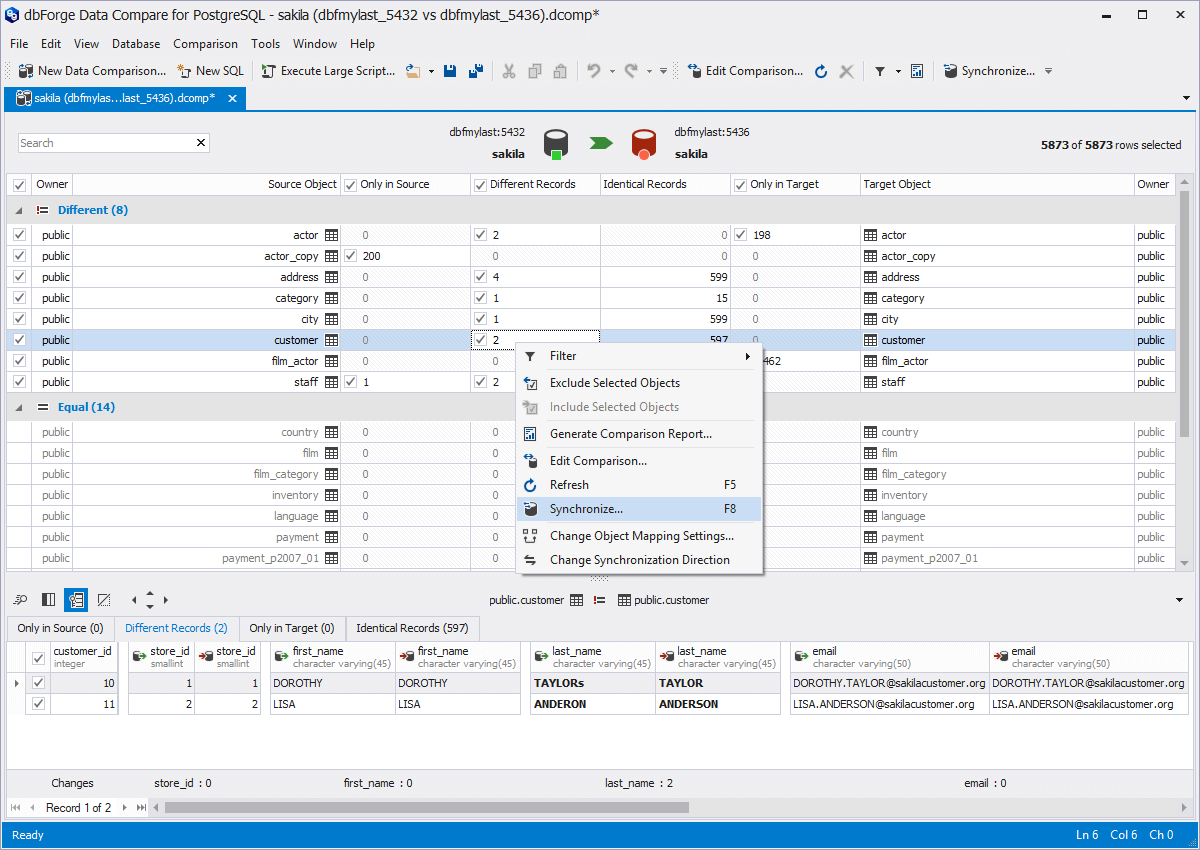Image resolution: width=1200 pixels, height=850 pixels.
Task: Switch to the Identical Records (597) tab
Action: click(412, 628)
